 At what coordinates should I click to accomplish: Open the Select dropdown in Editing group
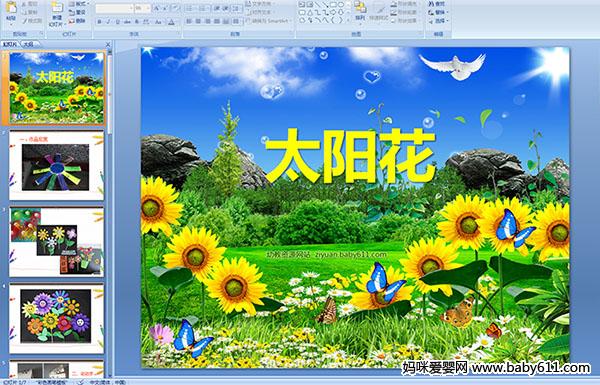pos(439,21)
